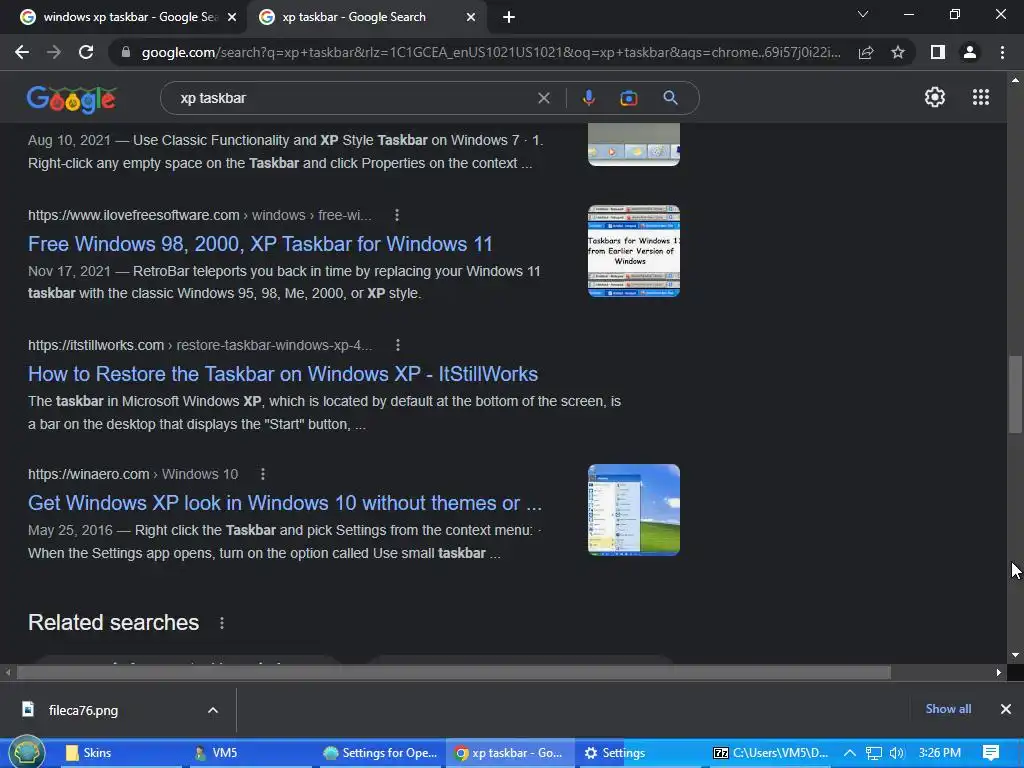Open more options for ilovefreesoftware result
This screenshot has width=1024, height=768.
click(x=397, y=215)
